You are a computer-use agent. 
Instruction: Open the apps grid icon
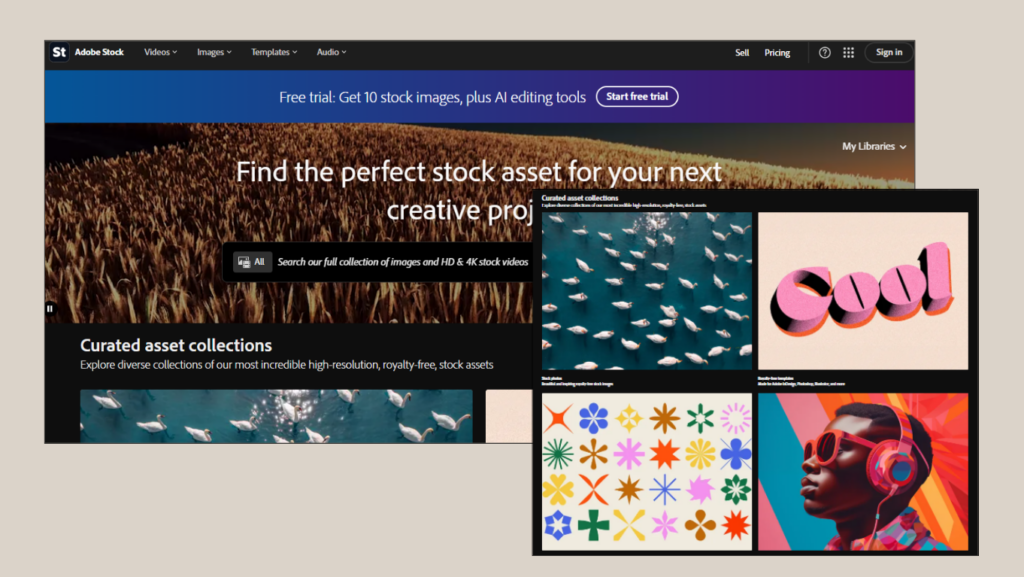[x=848, y=53]
